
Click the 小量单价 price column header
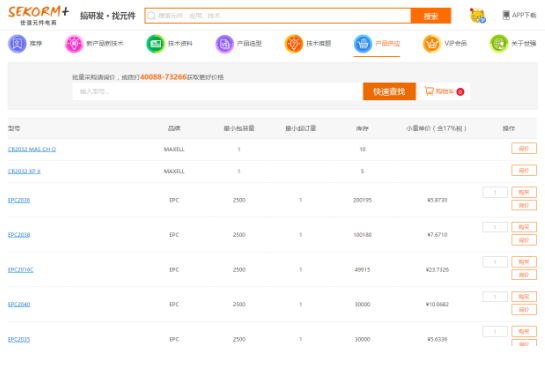(437, 128)
